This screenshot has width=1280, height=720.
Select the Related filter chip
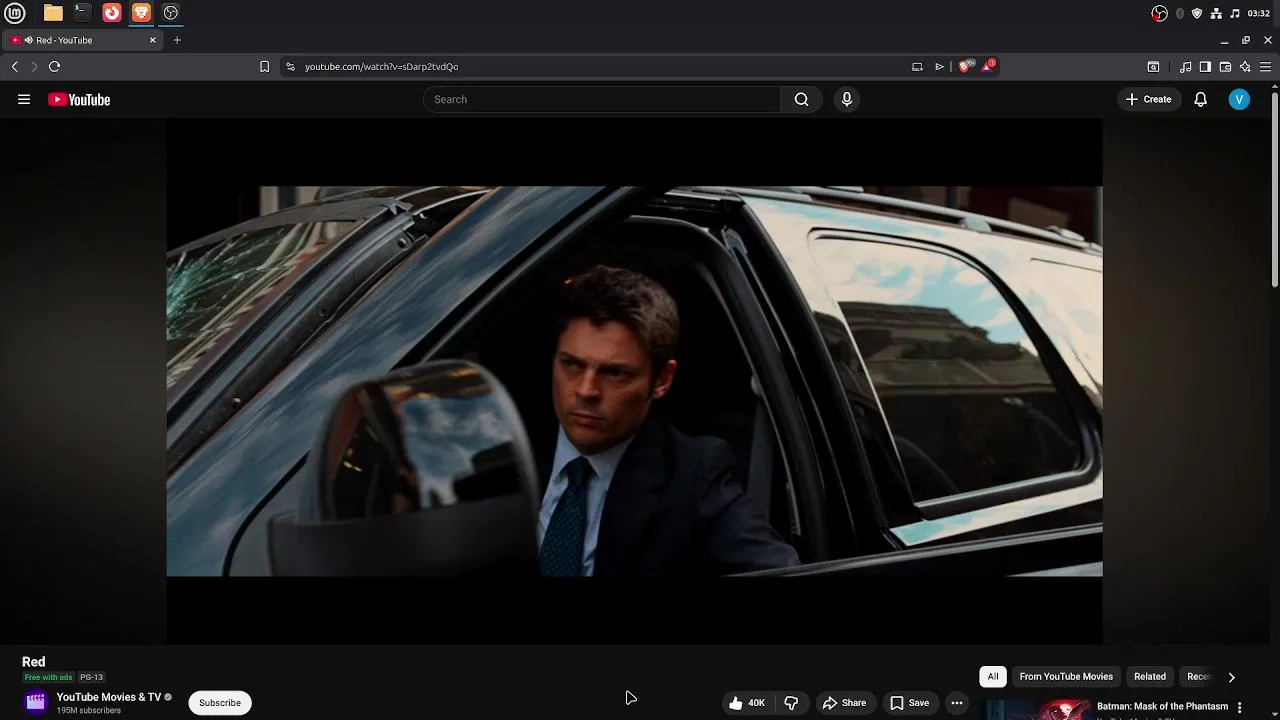point(1150,677)
